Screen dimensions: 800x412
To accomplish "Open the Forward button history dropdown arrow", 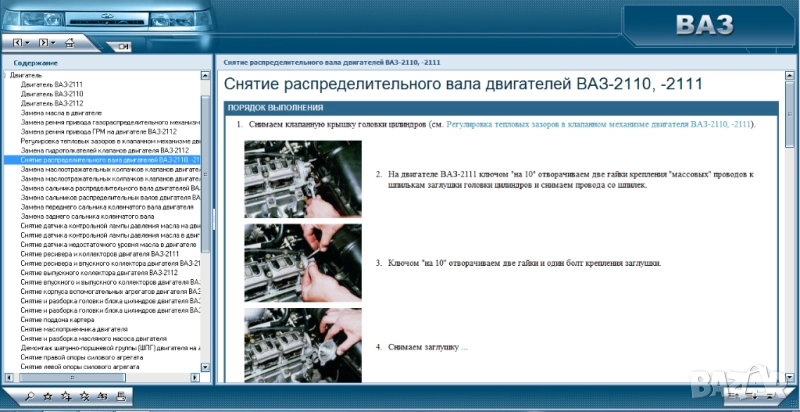I will pyautogui.click(x=54, y=43).
